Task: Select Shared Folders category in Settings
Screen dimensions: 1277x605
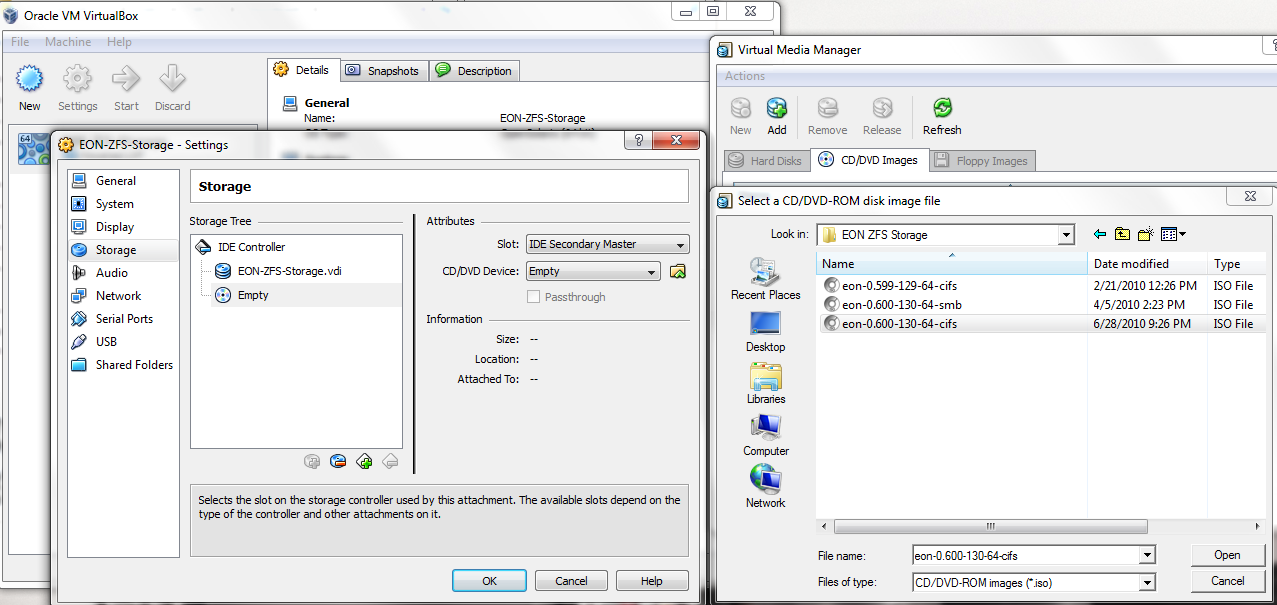Action: 123,365
